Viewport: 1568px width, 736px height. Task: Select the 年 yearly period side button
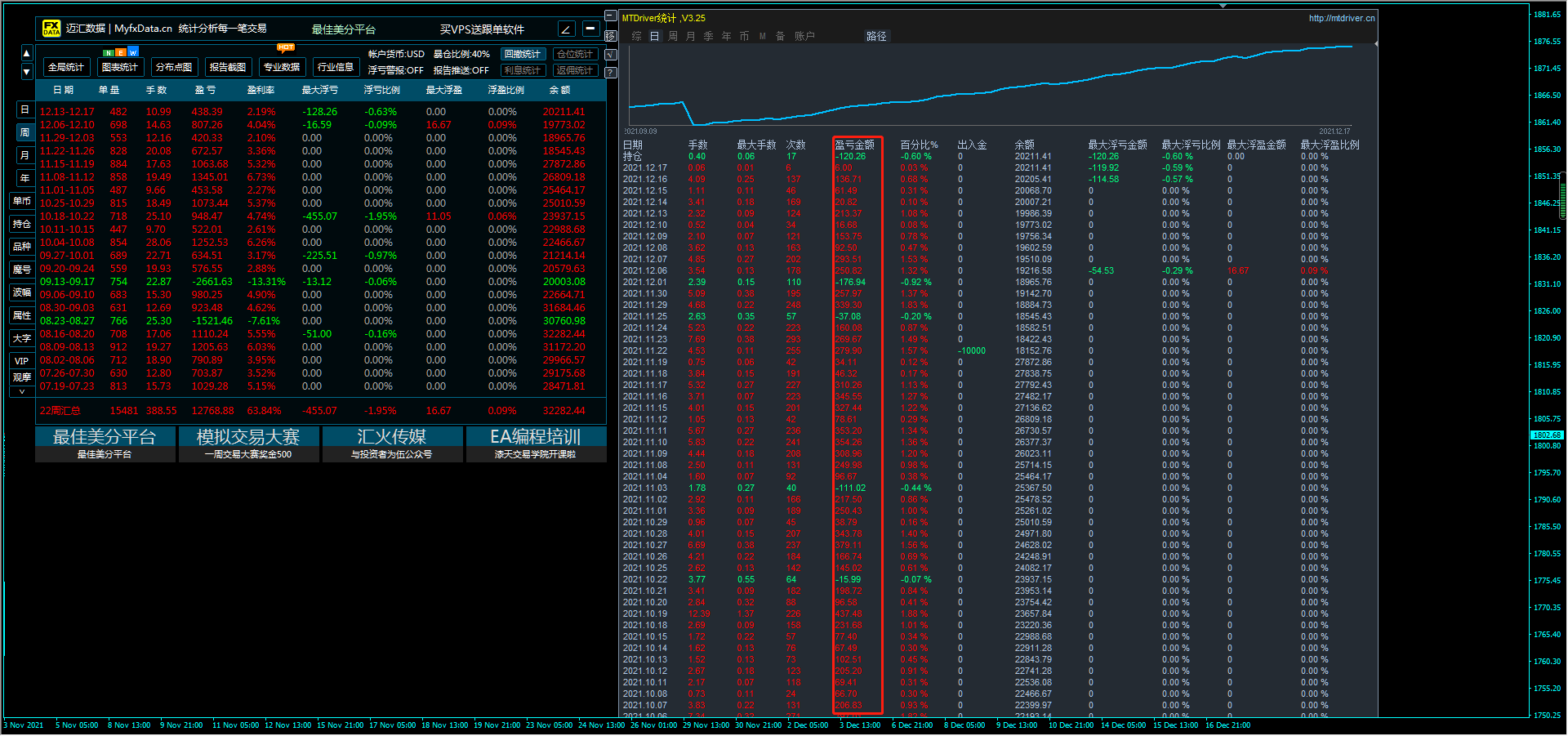24,178
